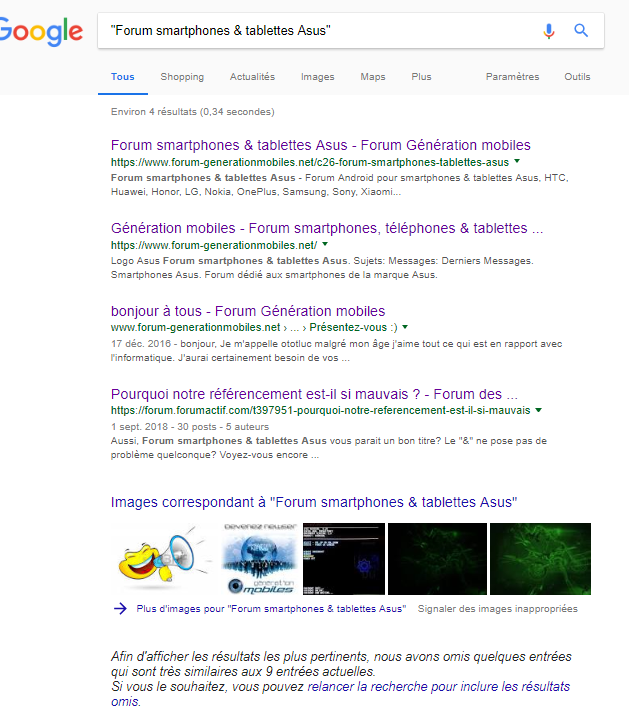629x725 pixels.
Task: Click the Google logo
Action: 41,31
